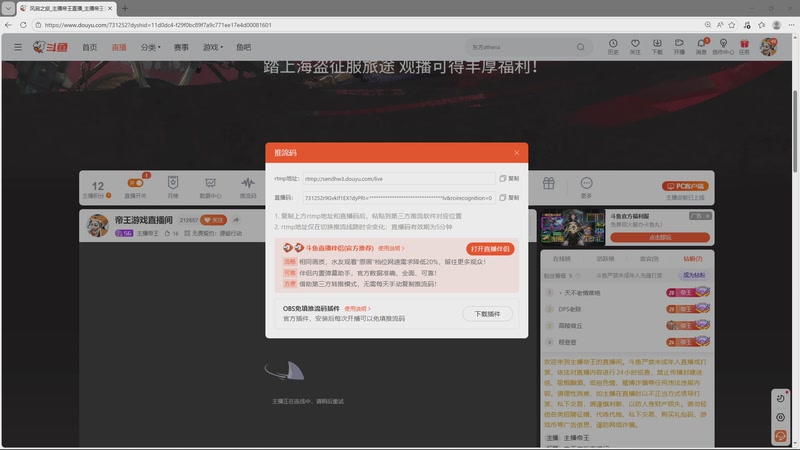Open the 赛事 navigation item
Screen dimensions: 800x450
(x=181, y=47)
